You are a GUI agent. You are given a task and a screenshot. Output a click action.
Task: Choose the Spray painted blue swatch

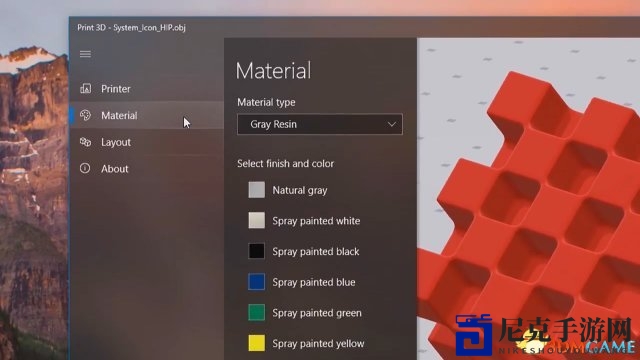256,282
